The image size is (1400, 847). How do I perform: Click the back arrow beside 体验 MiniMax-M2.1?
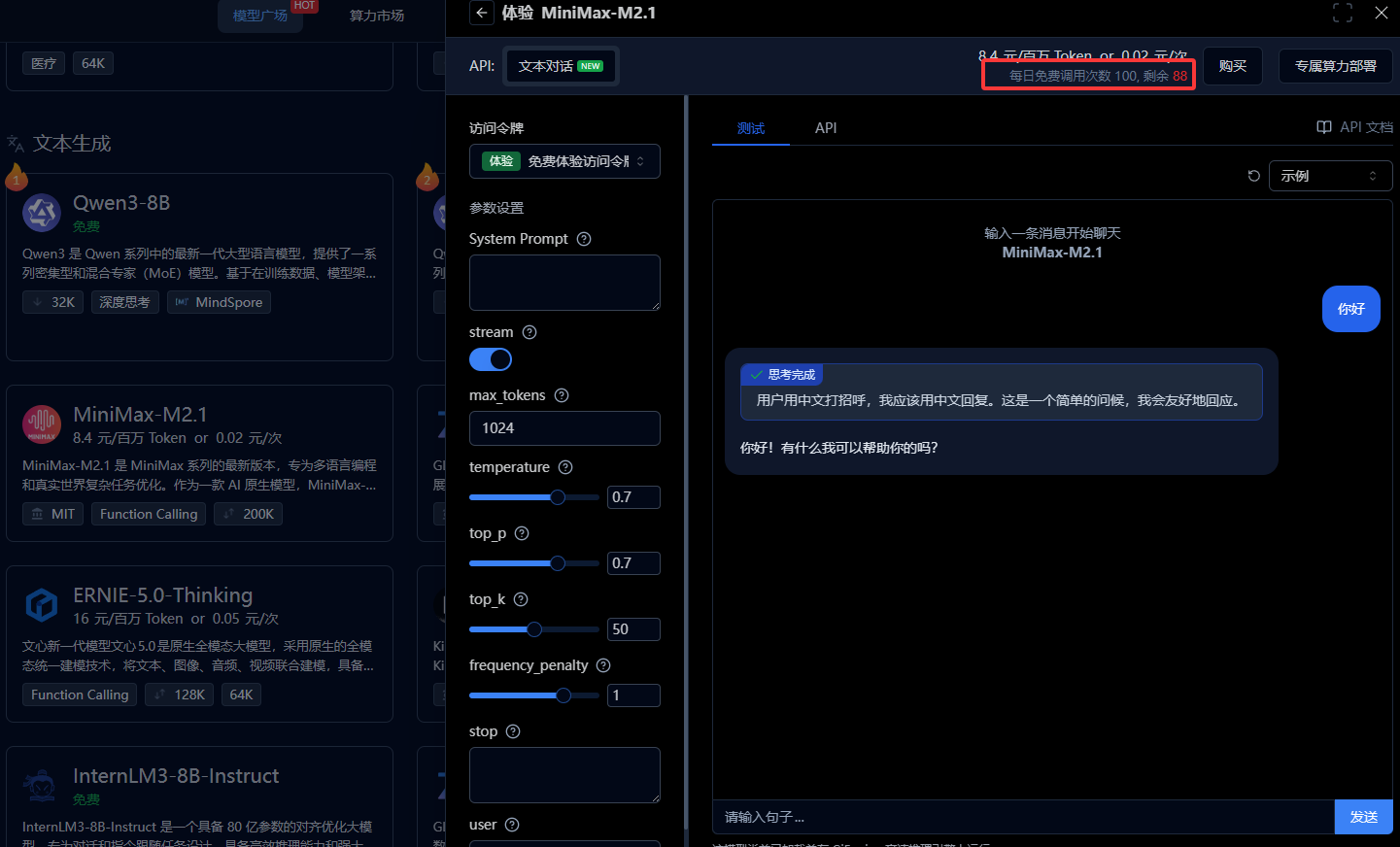click(482, 13)
